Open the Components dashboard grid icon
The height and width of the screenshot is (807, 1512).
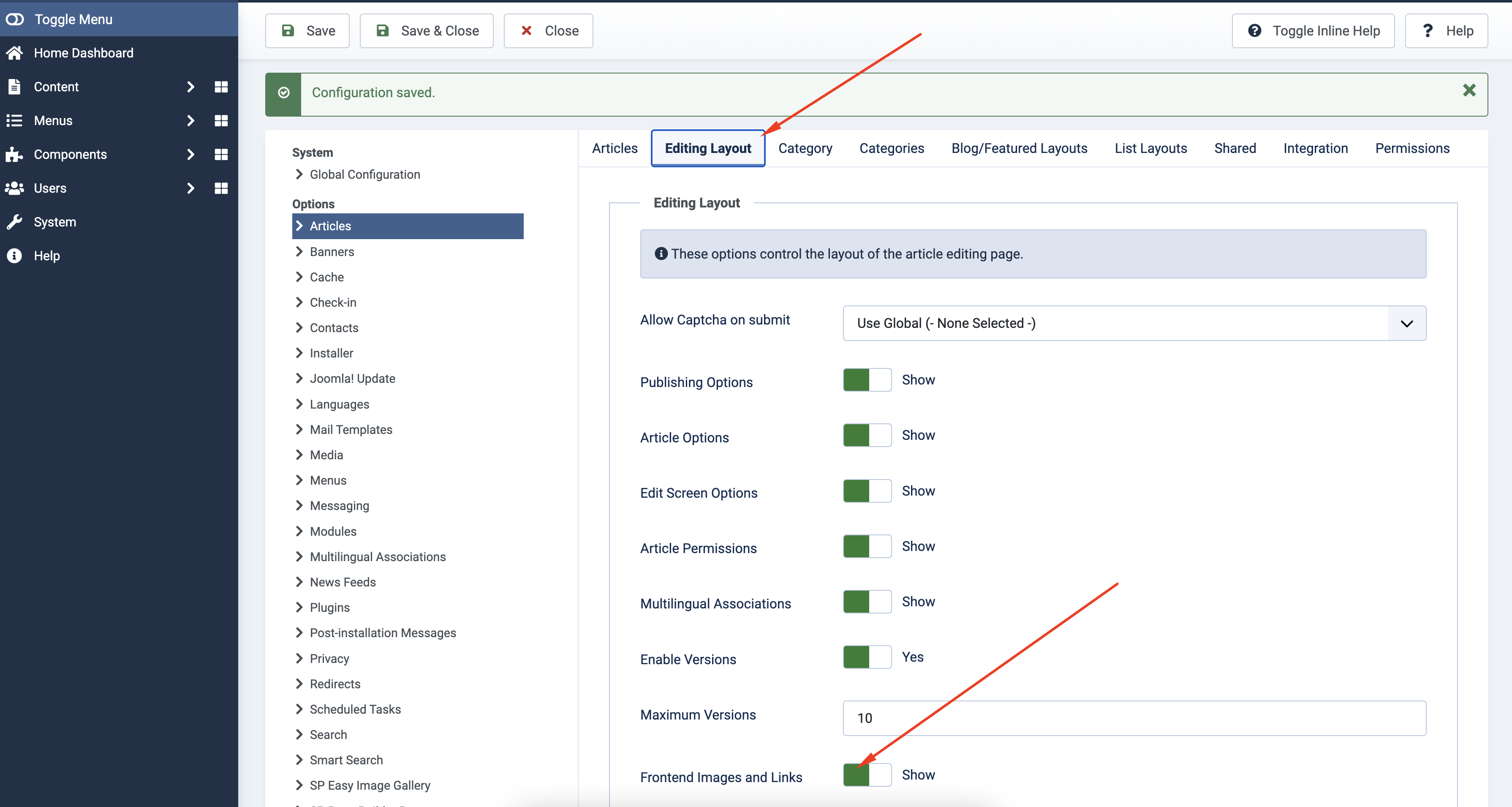click(221, 155)
